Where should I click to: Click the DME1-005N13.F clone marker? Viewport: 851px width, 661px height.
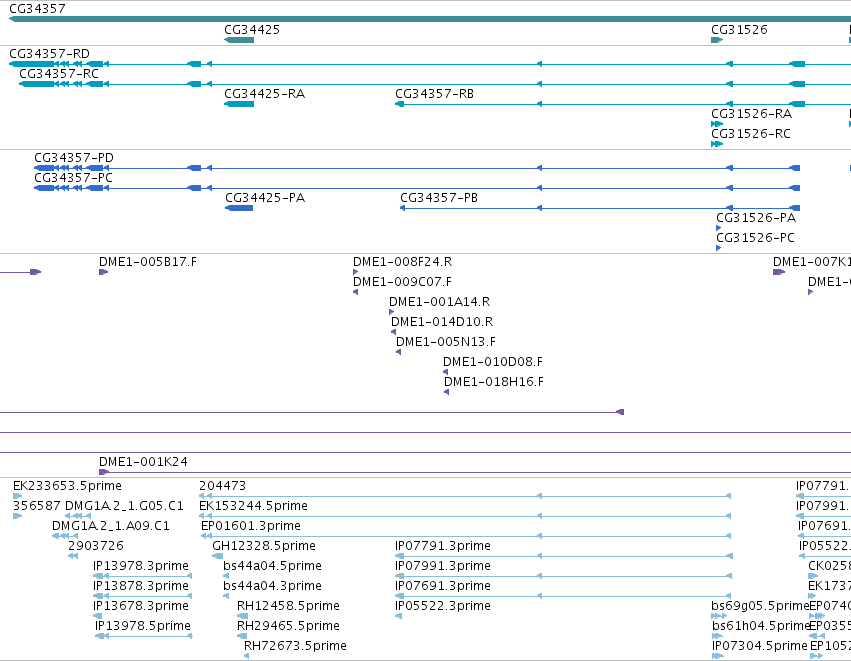pyautogui.click(x=398, y=352)
